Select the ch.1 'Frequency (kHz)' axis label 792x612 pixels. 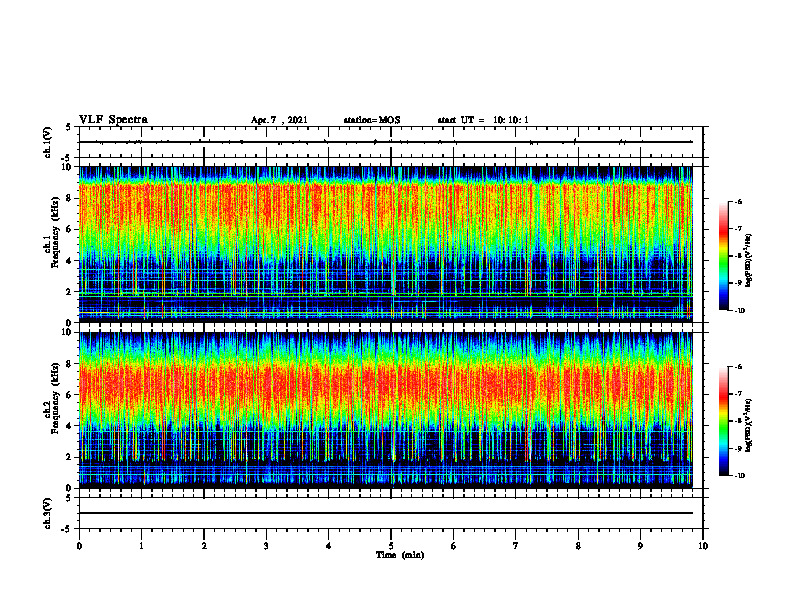(x=55, y=232)
